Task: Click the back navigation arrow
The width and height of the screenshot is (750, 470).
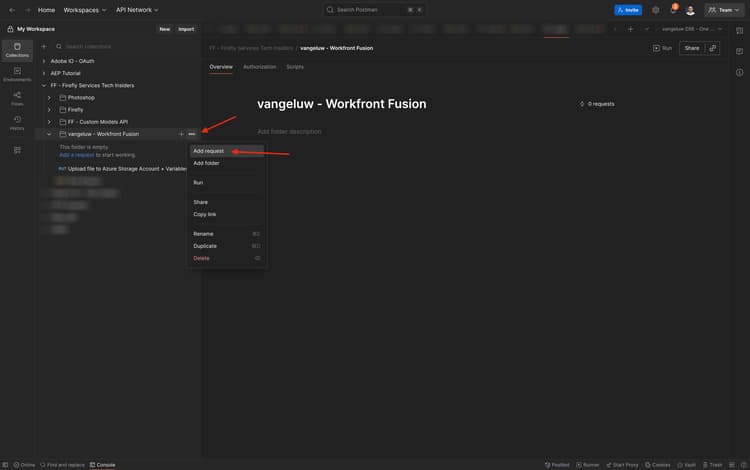Action: point(12,10)
